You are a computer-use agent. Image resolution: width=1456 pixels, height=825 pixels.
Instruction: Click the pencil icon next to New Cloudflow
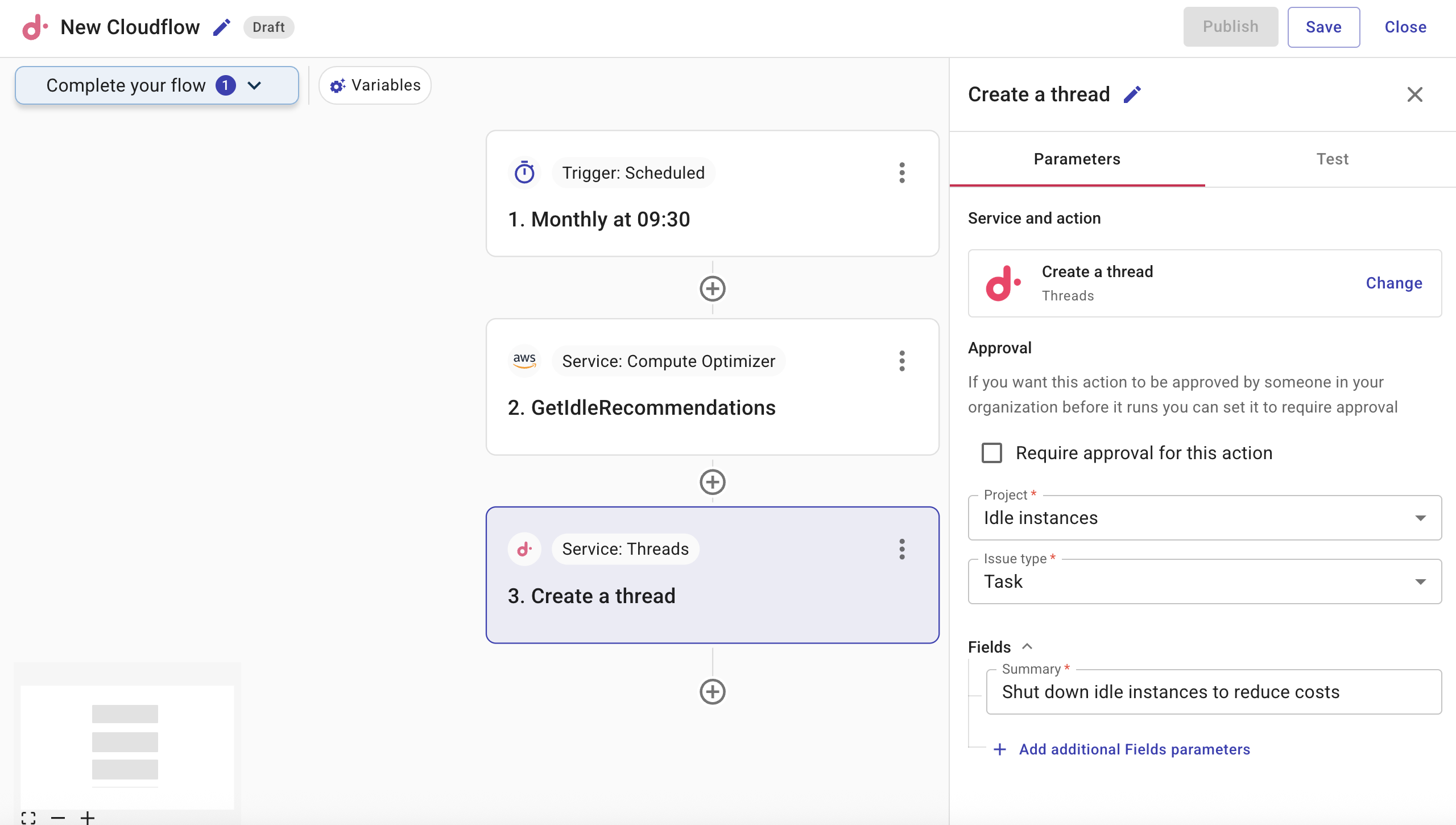(221, 27)
